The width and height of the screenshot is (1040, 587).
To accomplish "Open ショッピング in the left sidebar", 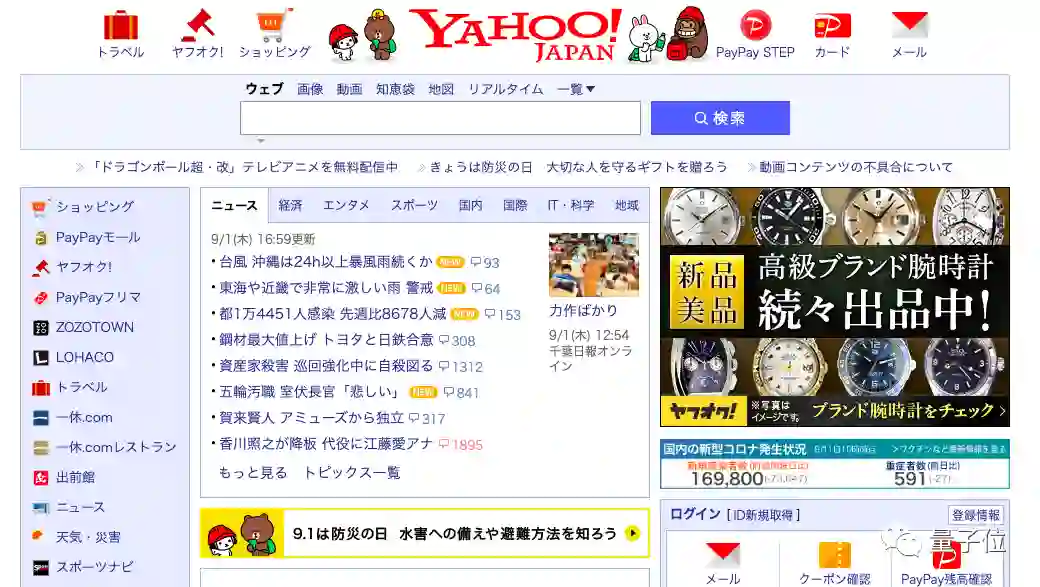I will pyautogui.click(x=95, y=207).
